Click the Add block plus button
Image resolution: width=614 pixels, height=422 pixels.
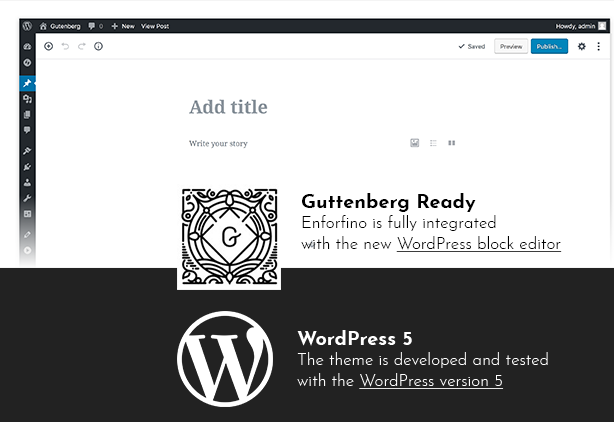click(49, 46)
